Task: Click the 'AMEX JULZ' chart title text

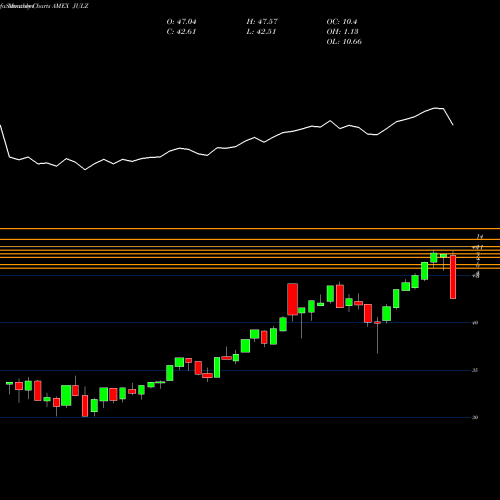Action: pos(70,6)
